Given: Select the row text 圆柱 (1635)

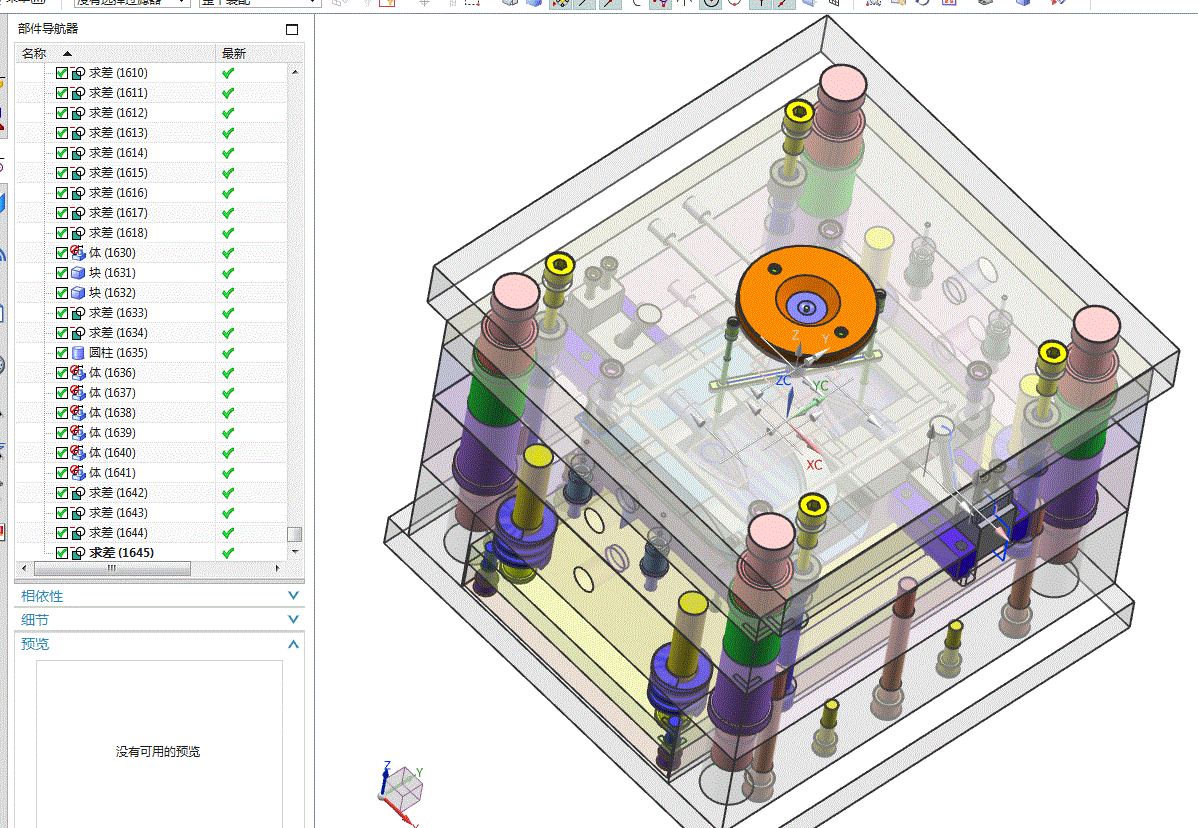Looking at the screenshot, I should (x=118, y=353).
